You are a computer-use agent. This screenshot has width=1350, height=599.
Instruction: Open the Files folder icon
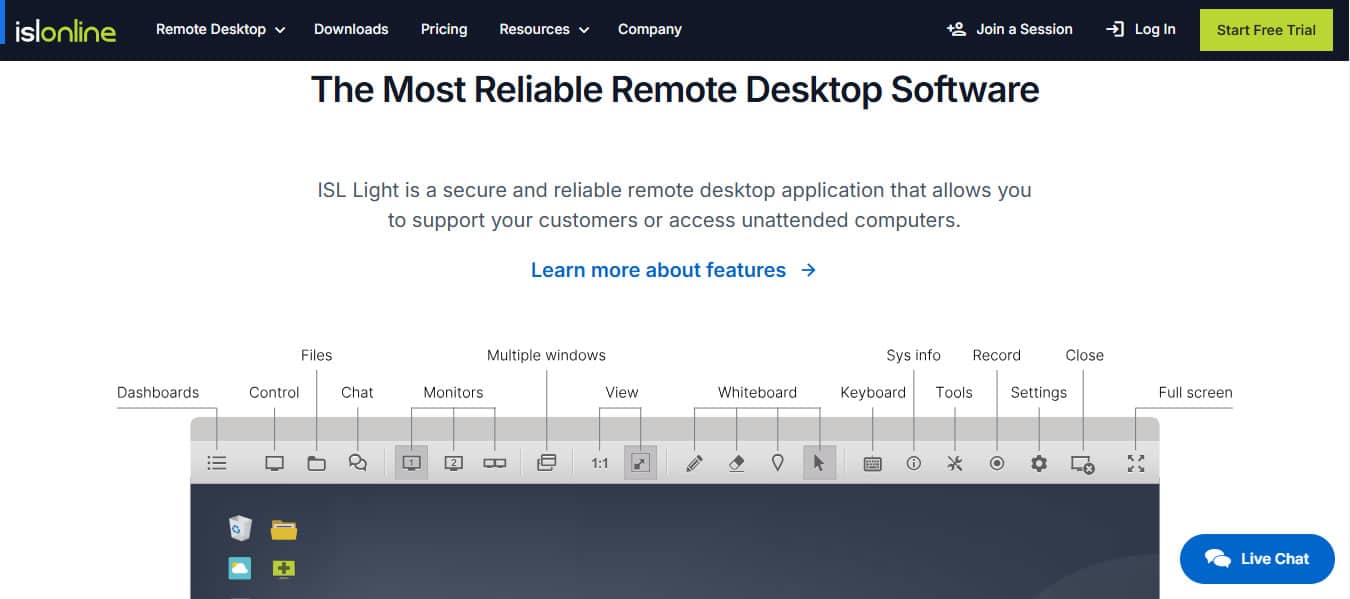(316, 463)
